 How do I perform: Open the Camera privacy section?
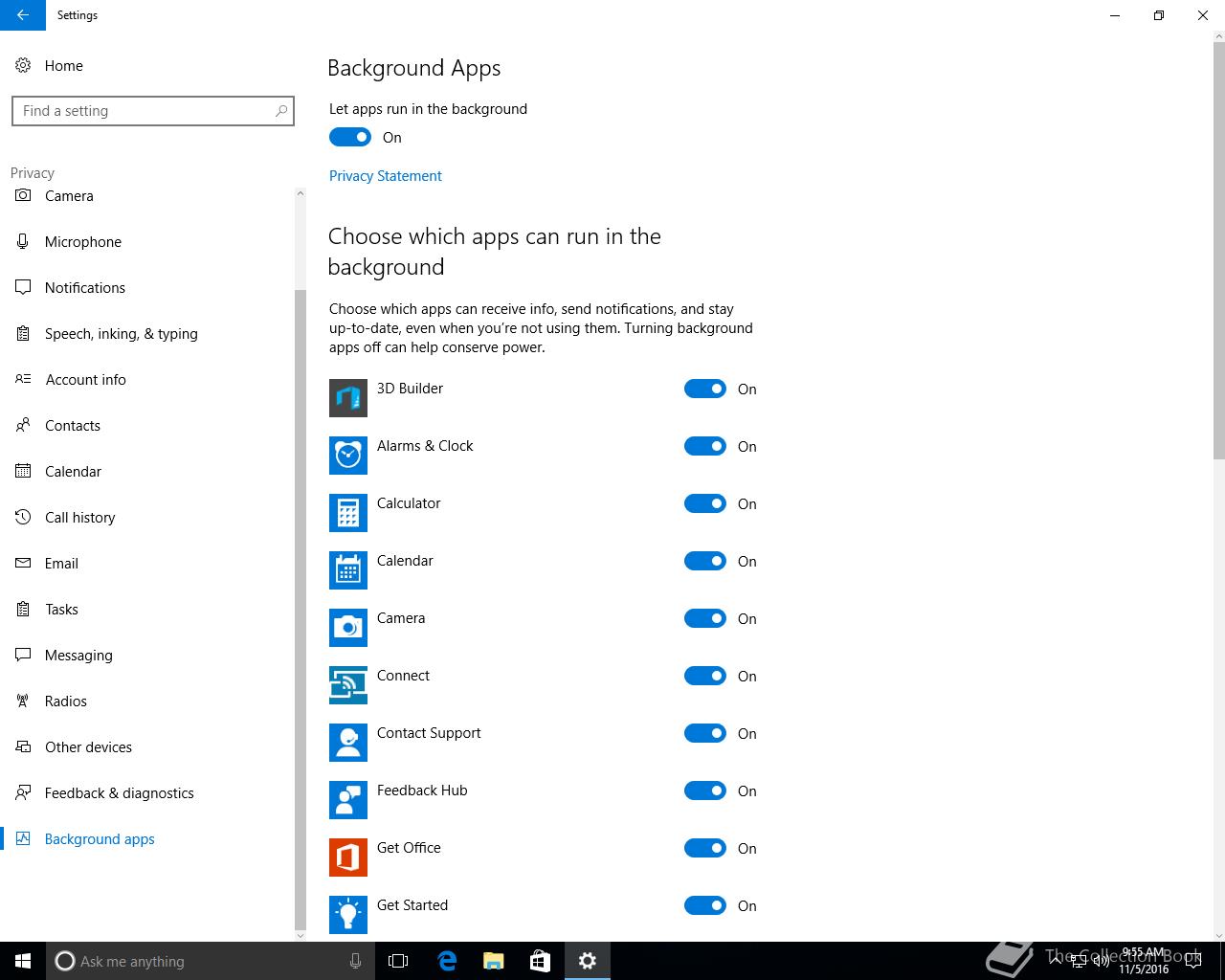(x=147, y=196)
